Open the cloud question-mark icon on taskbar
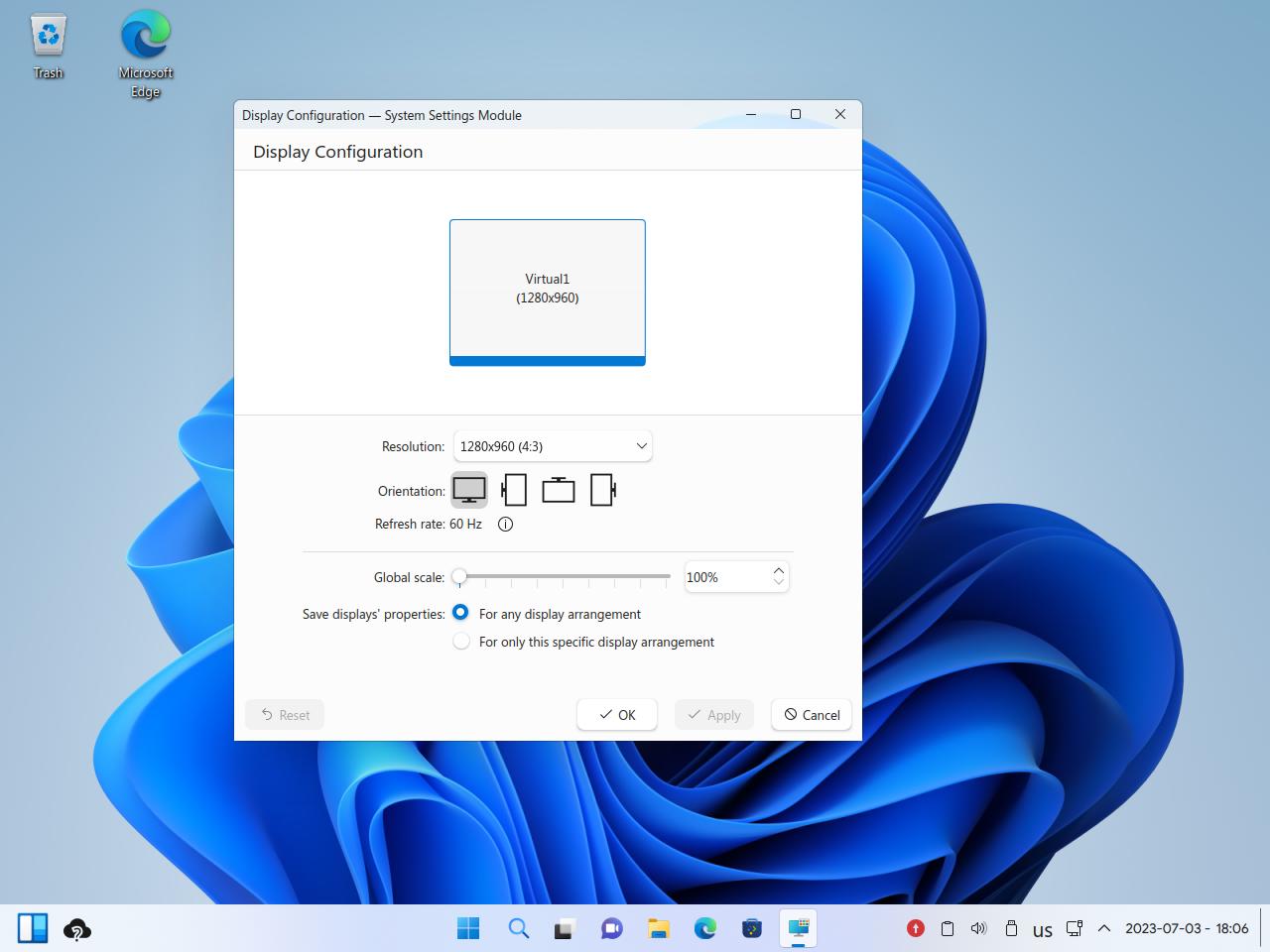The image size is (1270, 952). coord(77,929)
